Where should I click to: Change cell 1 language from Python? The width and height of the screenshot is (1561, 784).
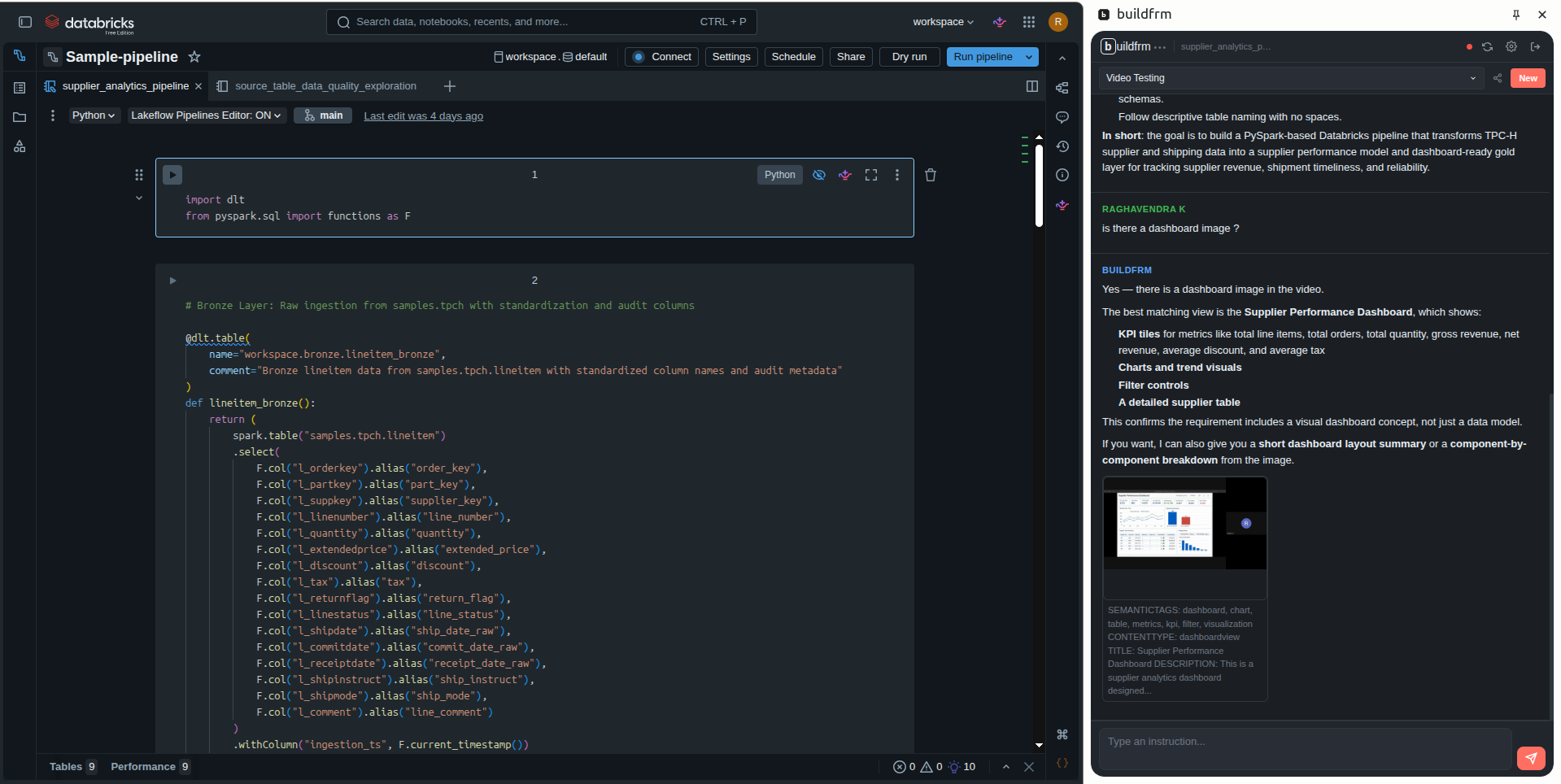pos(780,175)
